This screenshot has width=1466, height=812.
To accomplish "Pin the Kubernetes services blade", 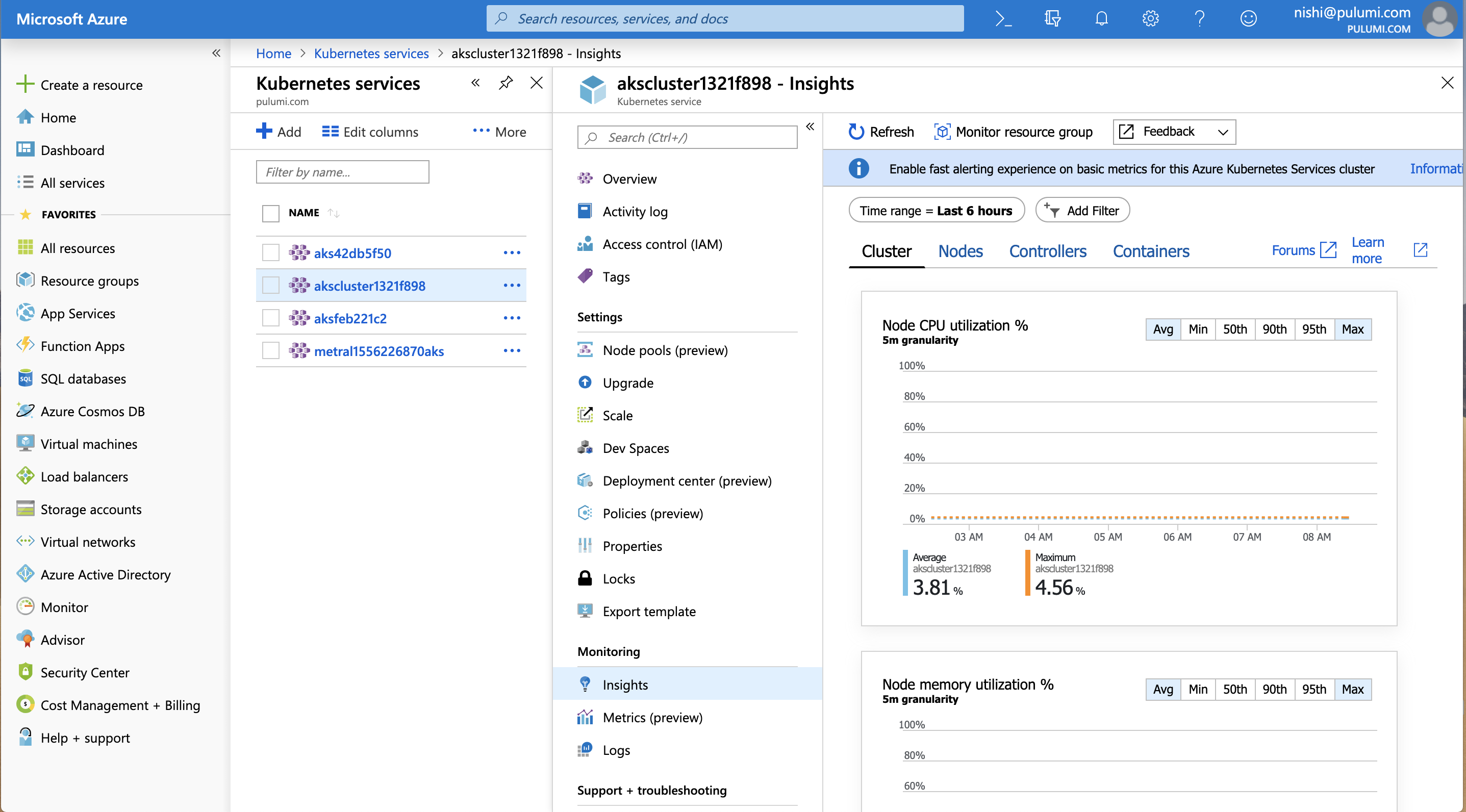I will tap(505, 83).
